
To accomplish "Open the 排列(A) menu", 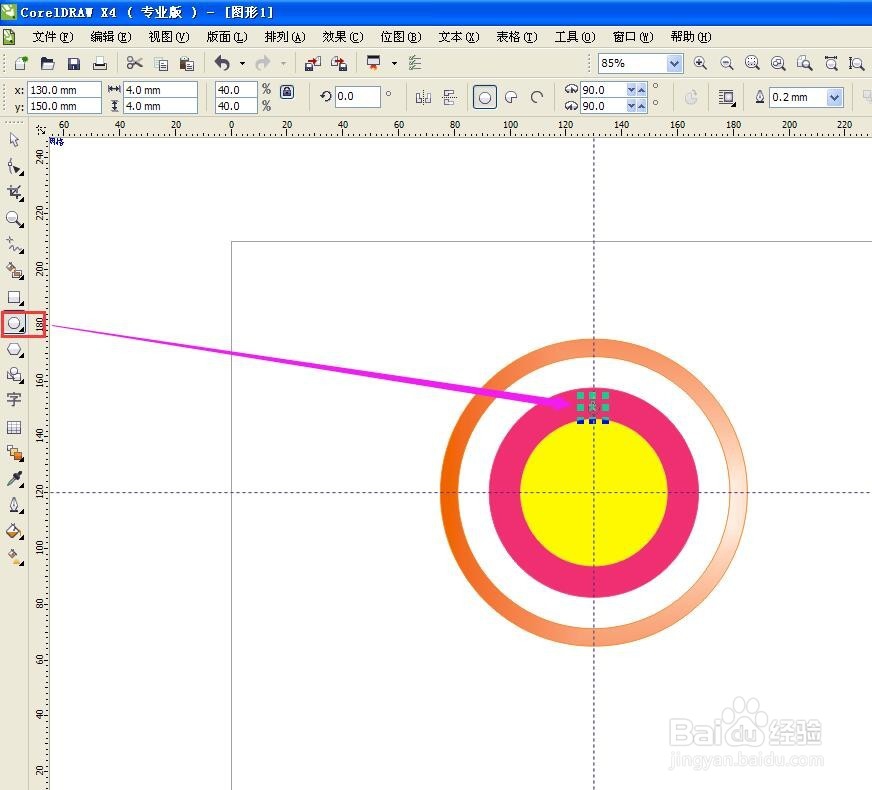I will [285, 37].
